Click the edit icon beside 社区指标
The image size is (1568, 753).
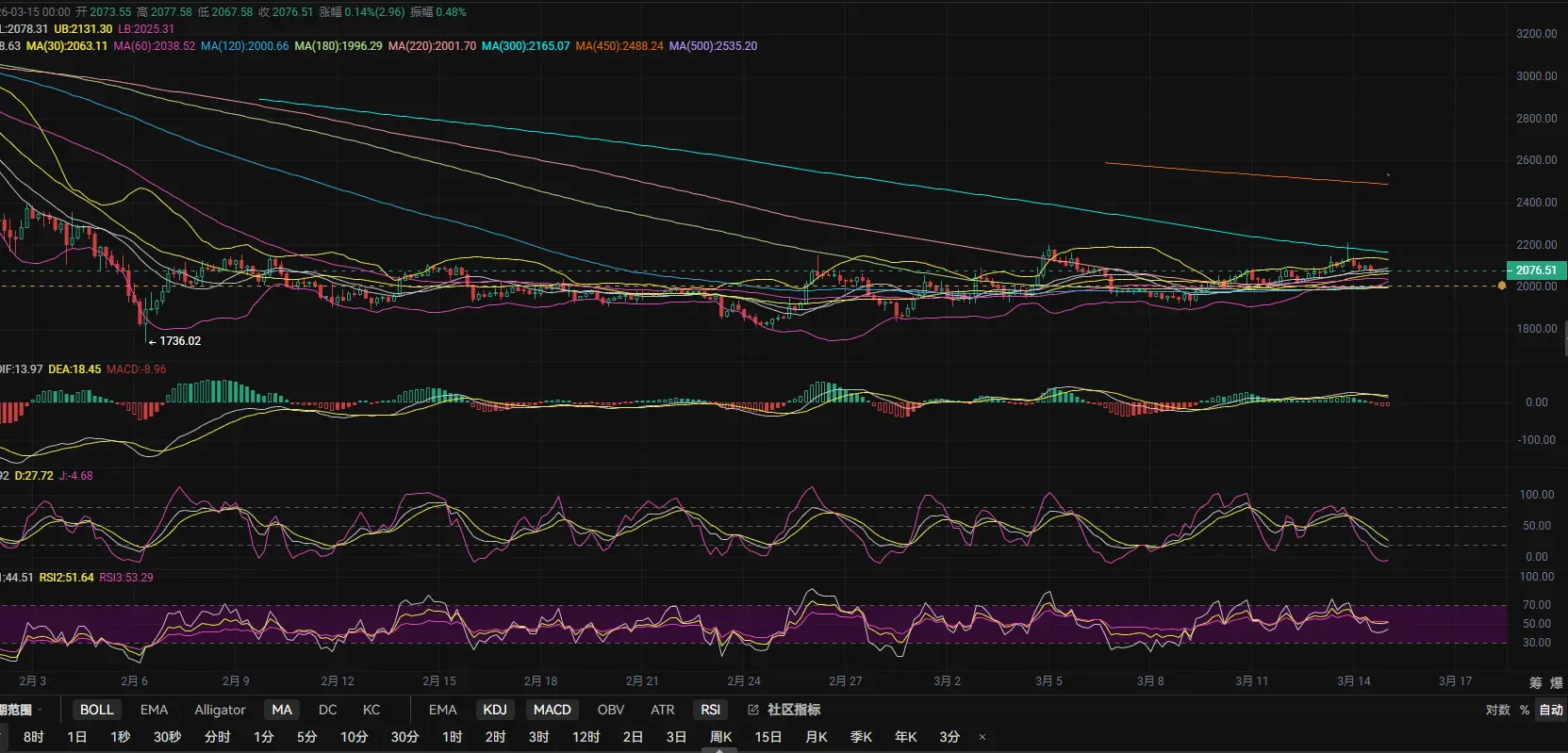click(x=753, y=710)
